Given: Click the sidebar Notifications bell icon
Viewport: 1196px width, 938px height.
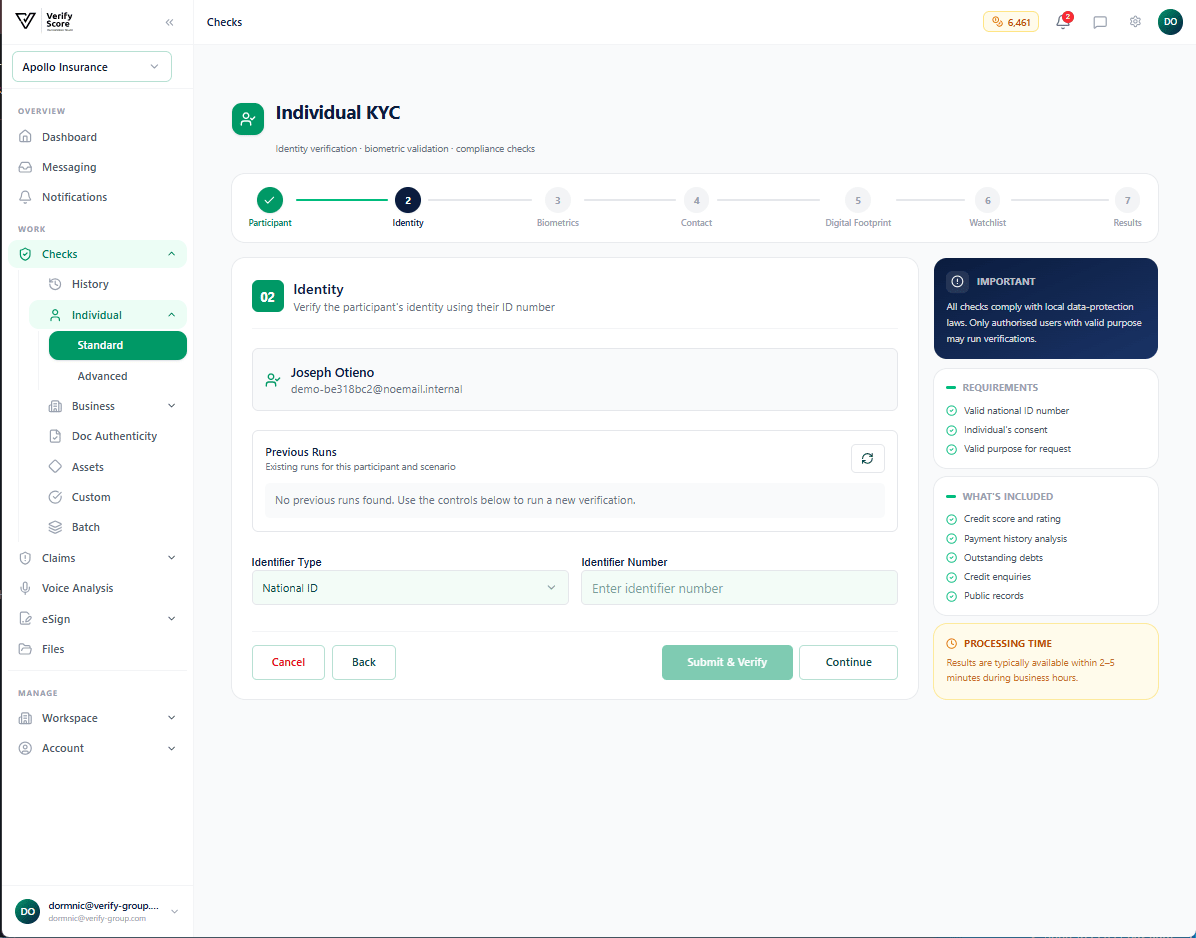Looking at the screenshot, I should tap(25, 197).
